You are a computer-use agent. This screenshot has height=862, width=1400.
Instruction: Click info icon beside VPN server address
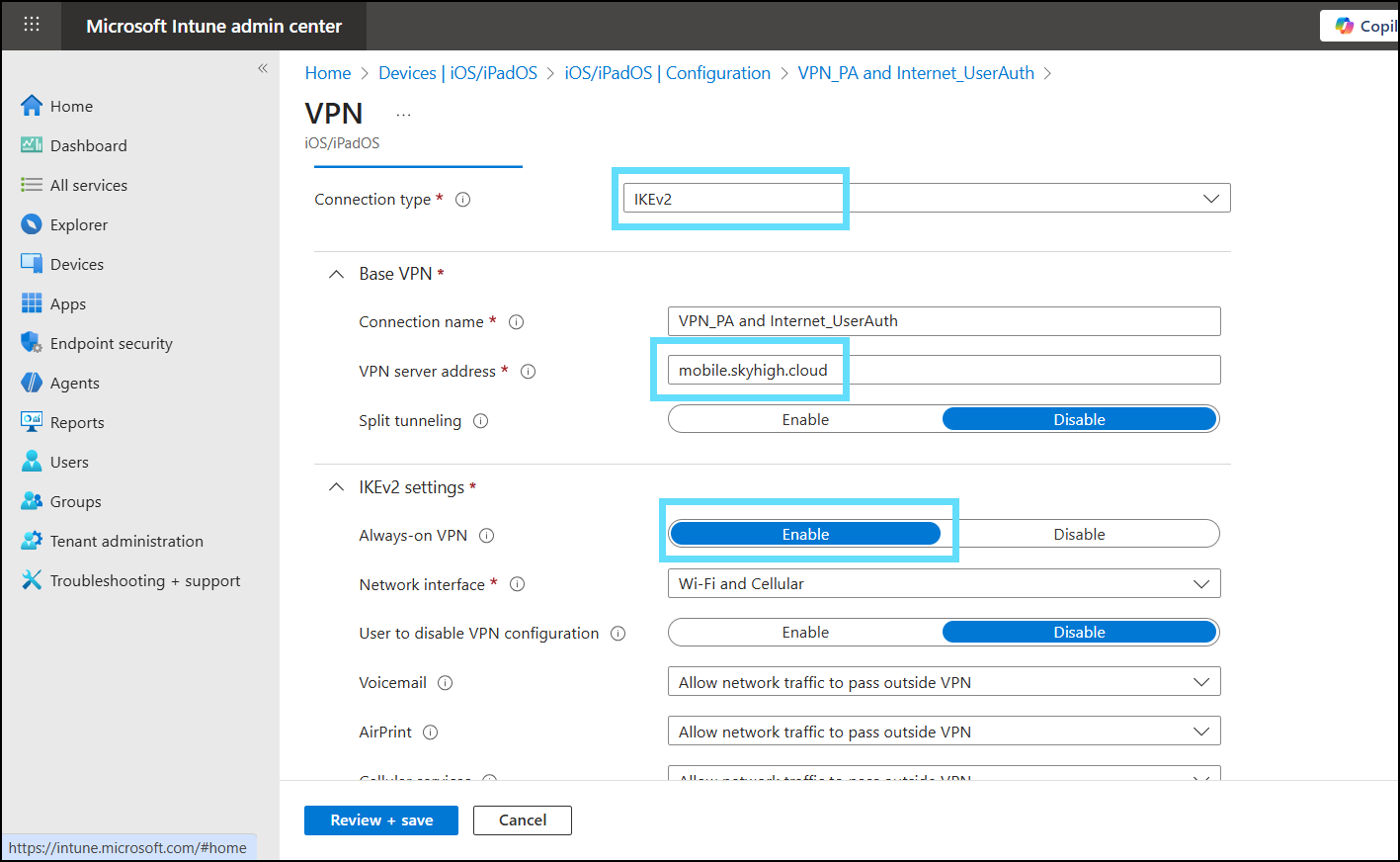coord(528,372)
